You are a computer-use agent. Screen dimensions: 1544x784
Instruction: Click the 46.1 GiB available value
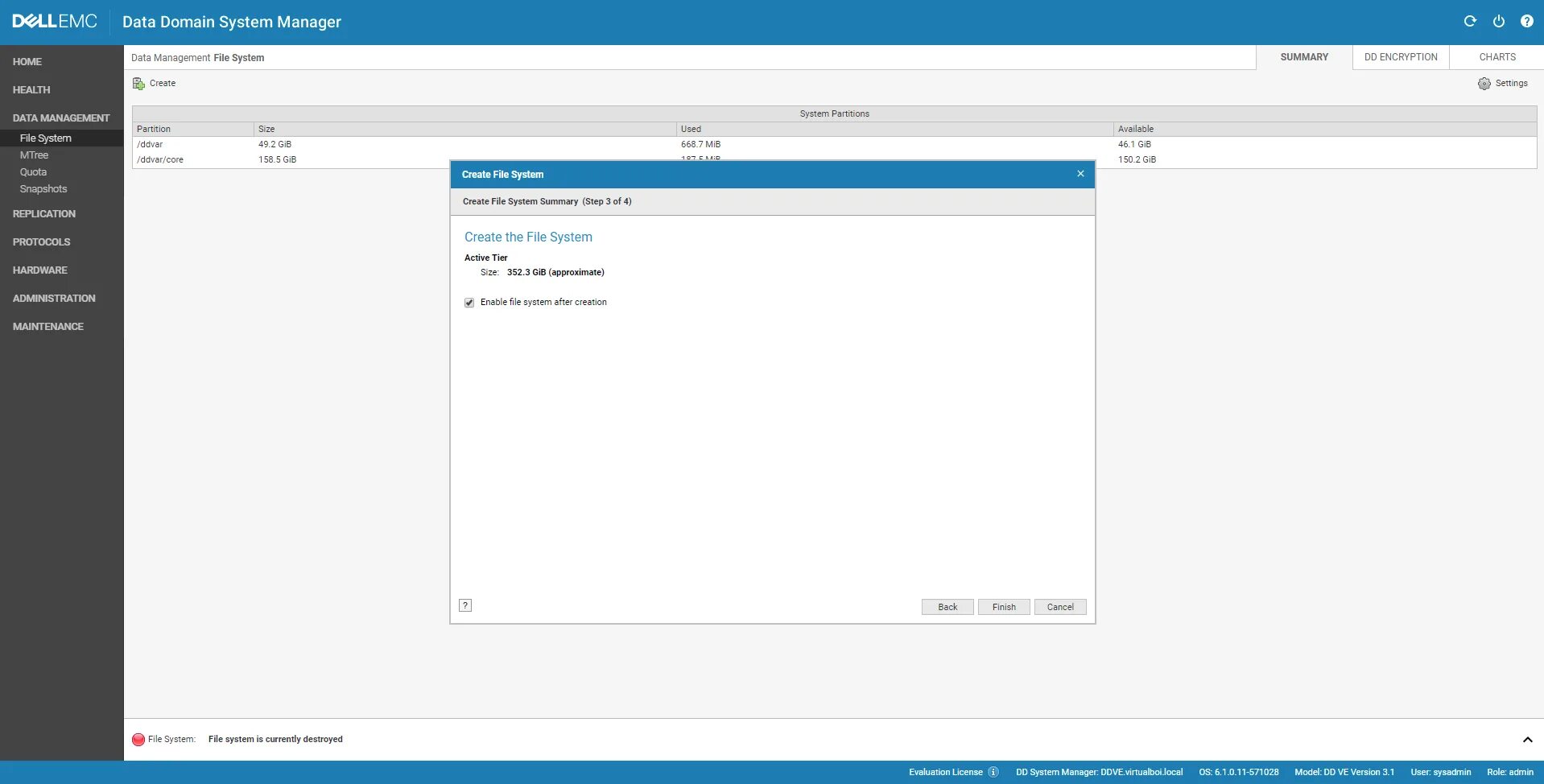pos(1134,144)
